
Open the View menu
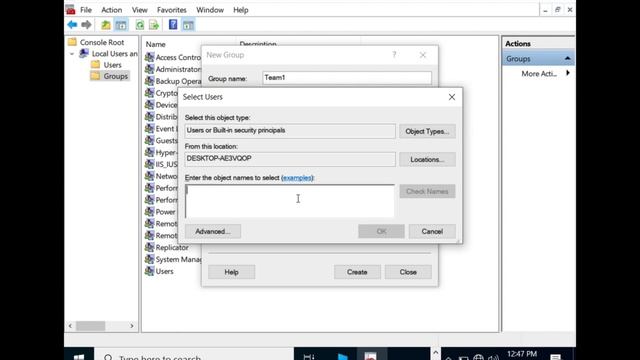pos(140,10)
